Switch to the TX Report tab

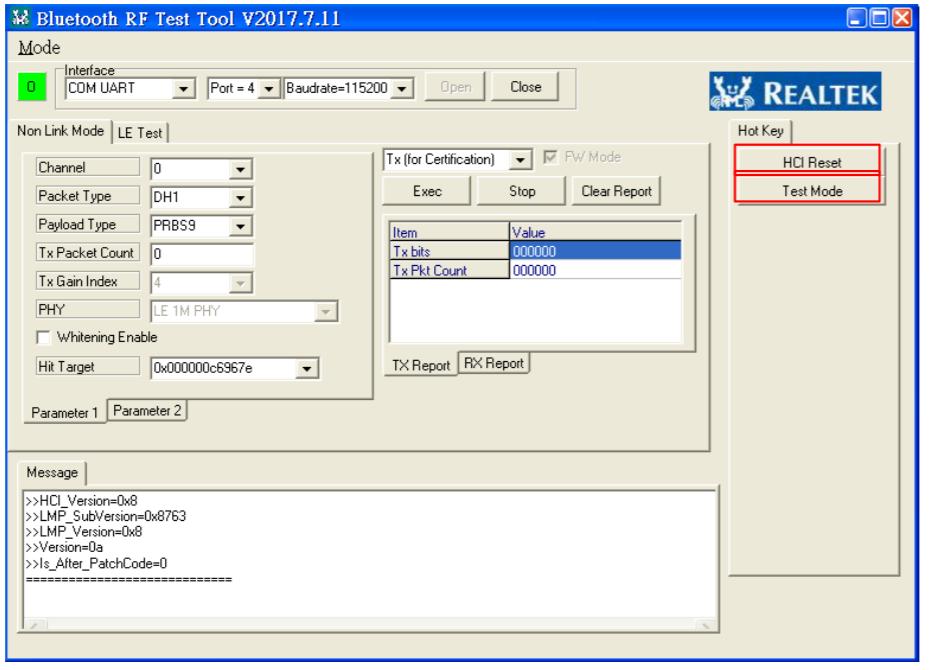tap(421, 366)
